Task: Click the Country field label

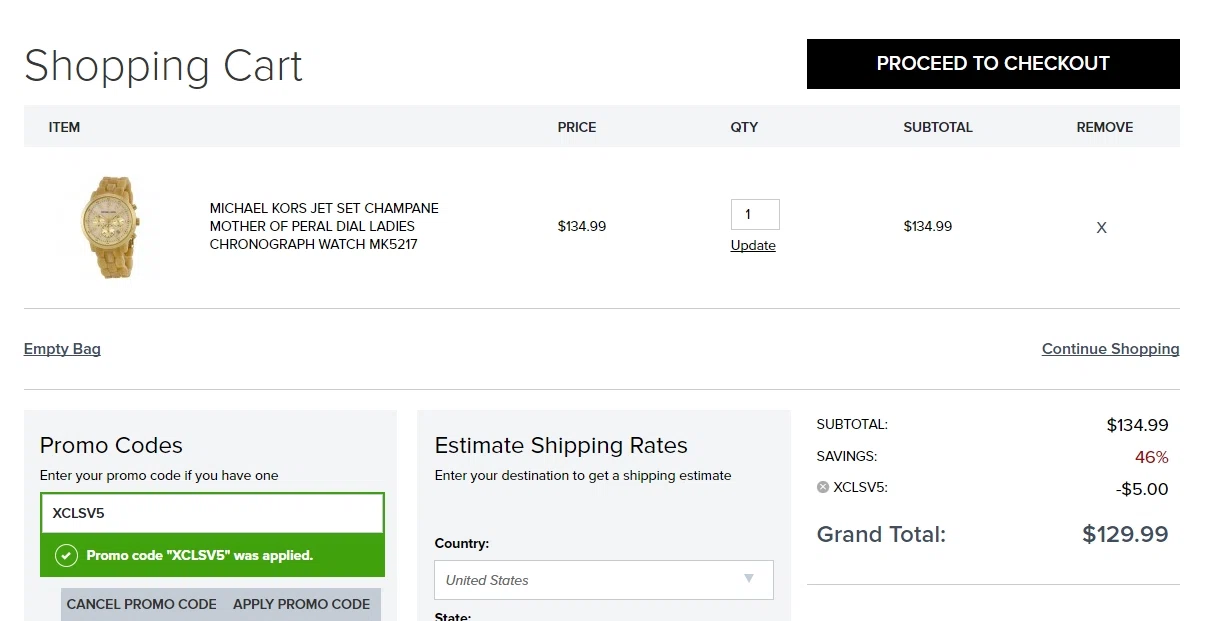Action: pyautogui.click(x=462, y=544)
